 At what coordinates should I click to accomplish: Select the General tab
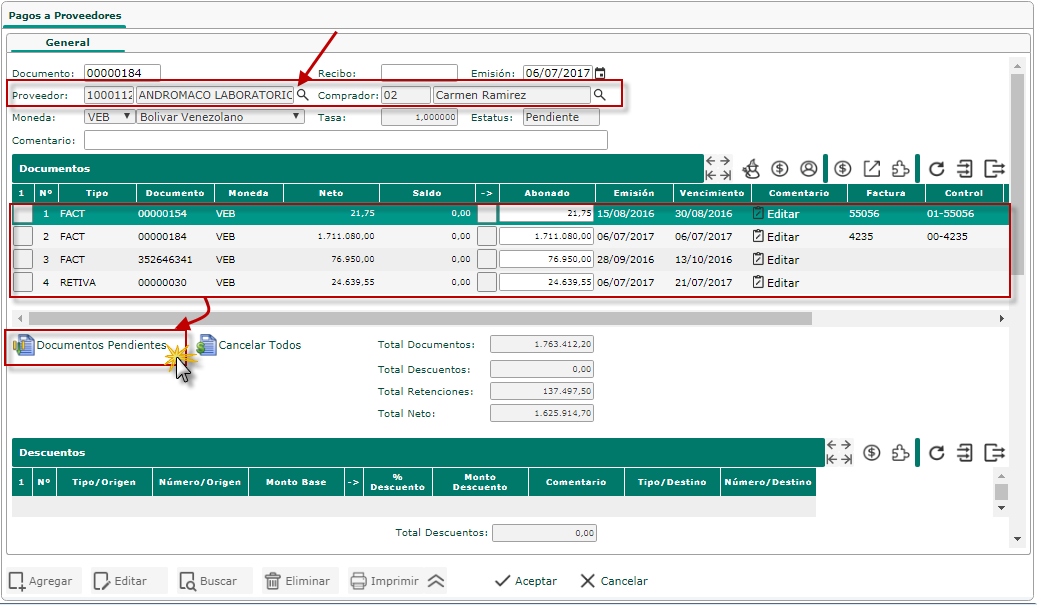(x=67, y=43)
